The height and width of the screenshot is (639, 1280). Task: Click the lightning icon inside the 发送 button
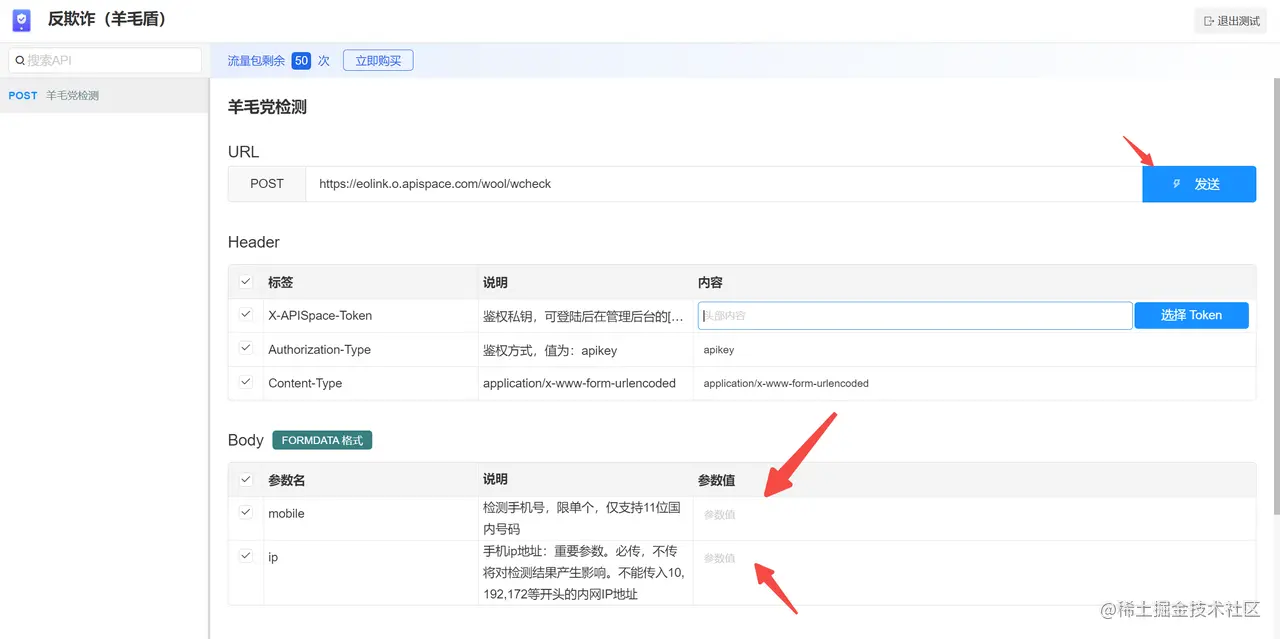tap(1175, 184)
